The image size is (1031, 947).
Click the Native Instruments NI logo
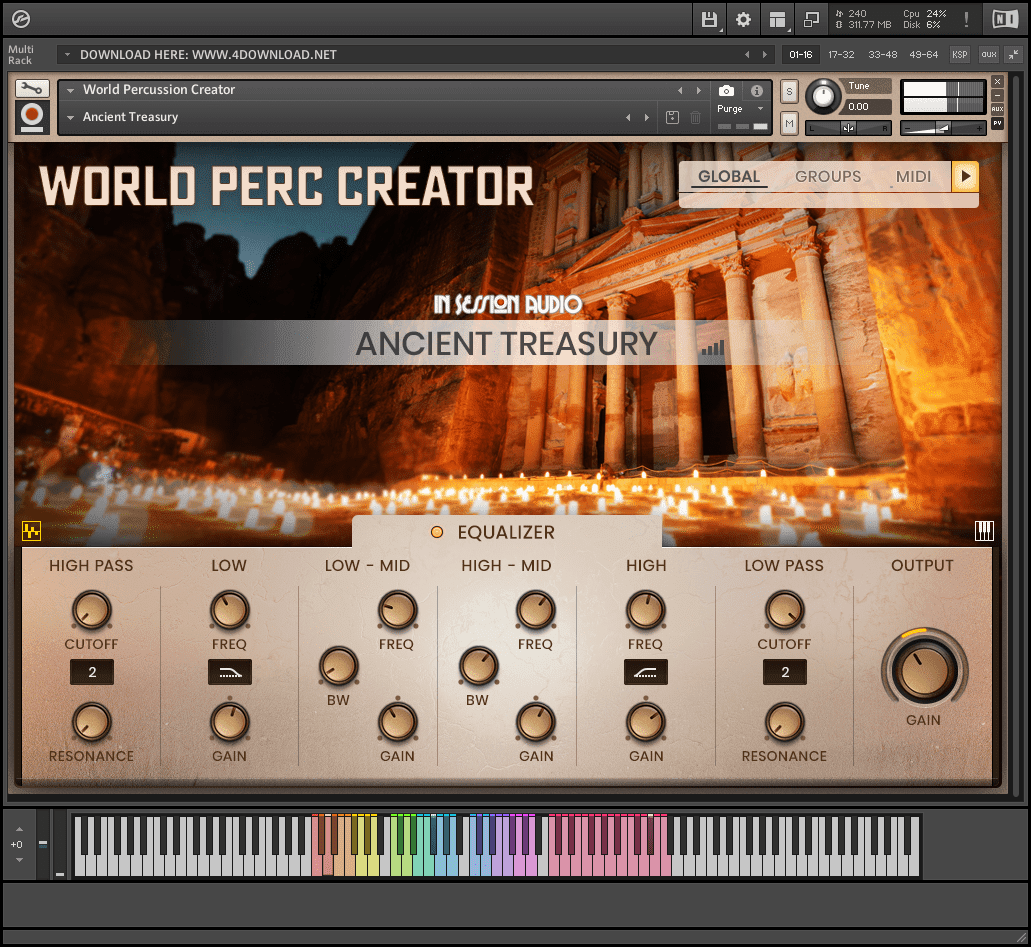pyautogui.click(x=1005, y=20)
